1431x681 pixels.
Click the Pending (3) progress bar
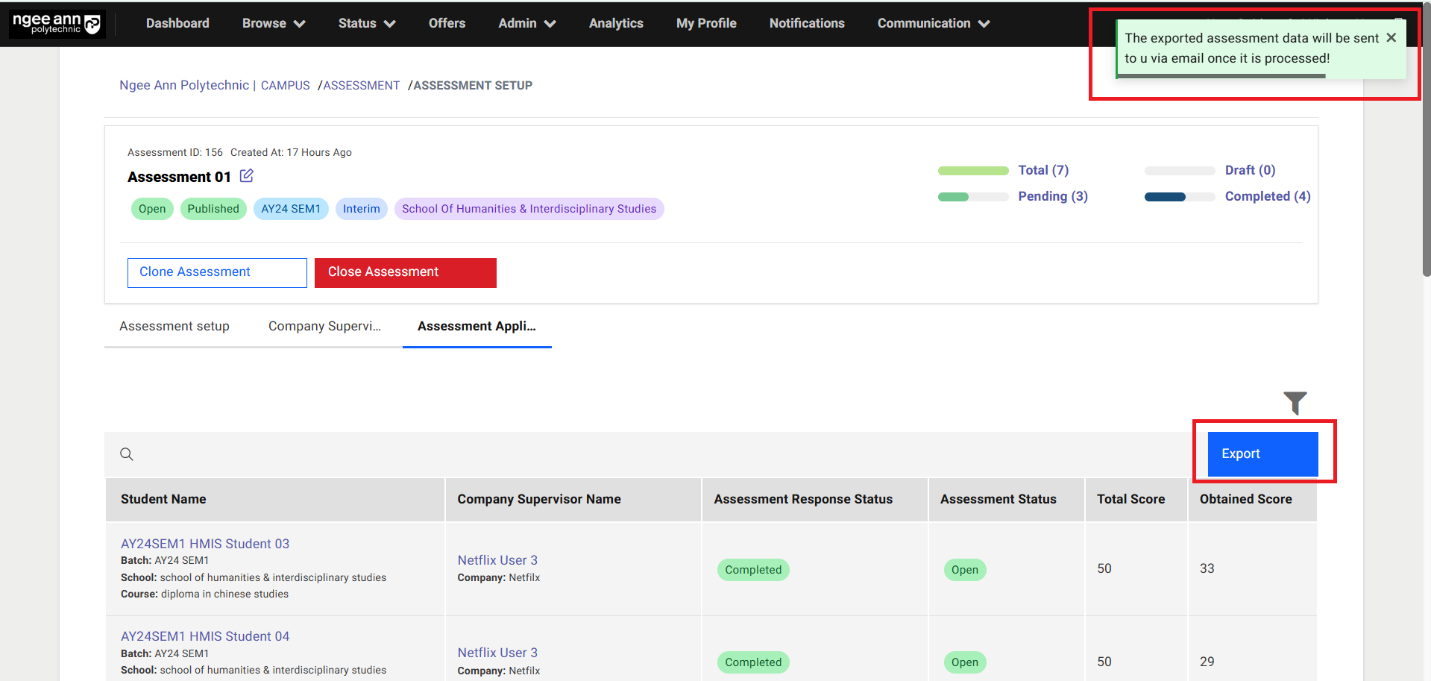point(972,197)
